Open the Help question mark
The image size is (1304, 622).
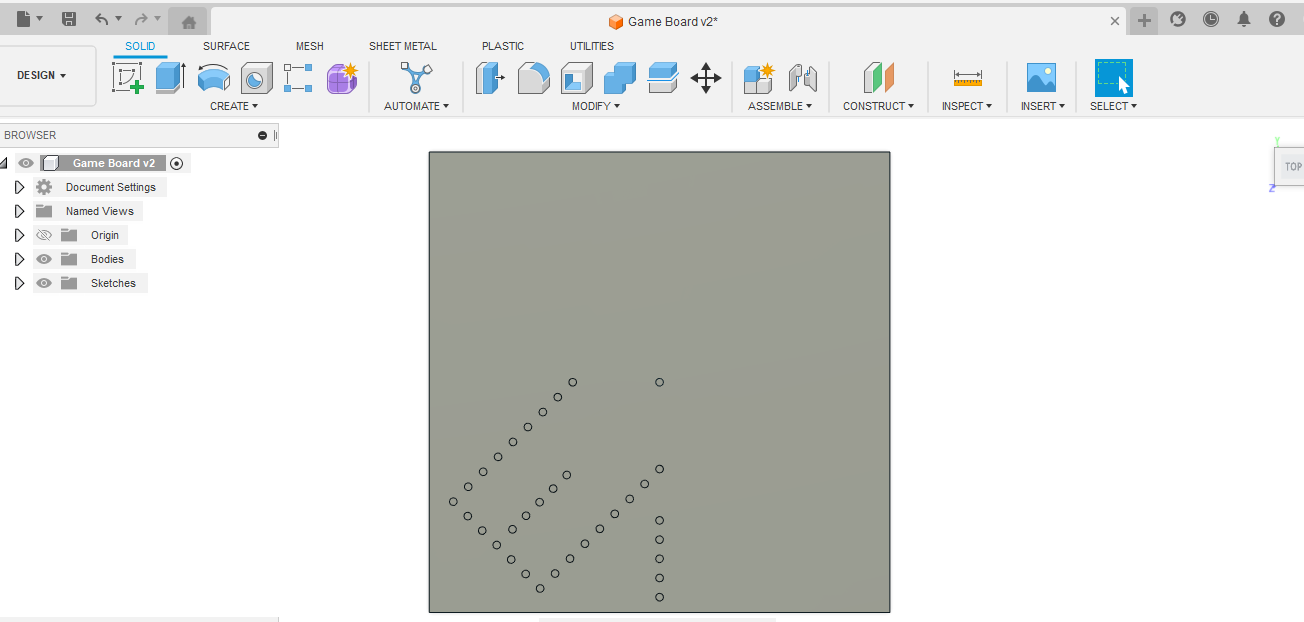pos(1277,19)
